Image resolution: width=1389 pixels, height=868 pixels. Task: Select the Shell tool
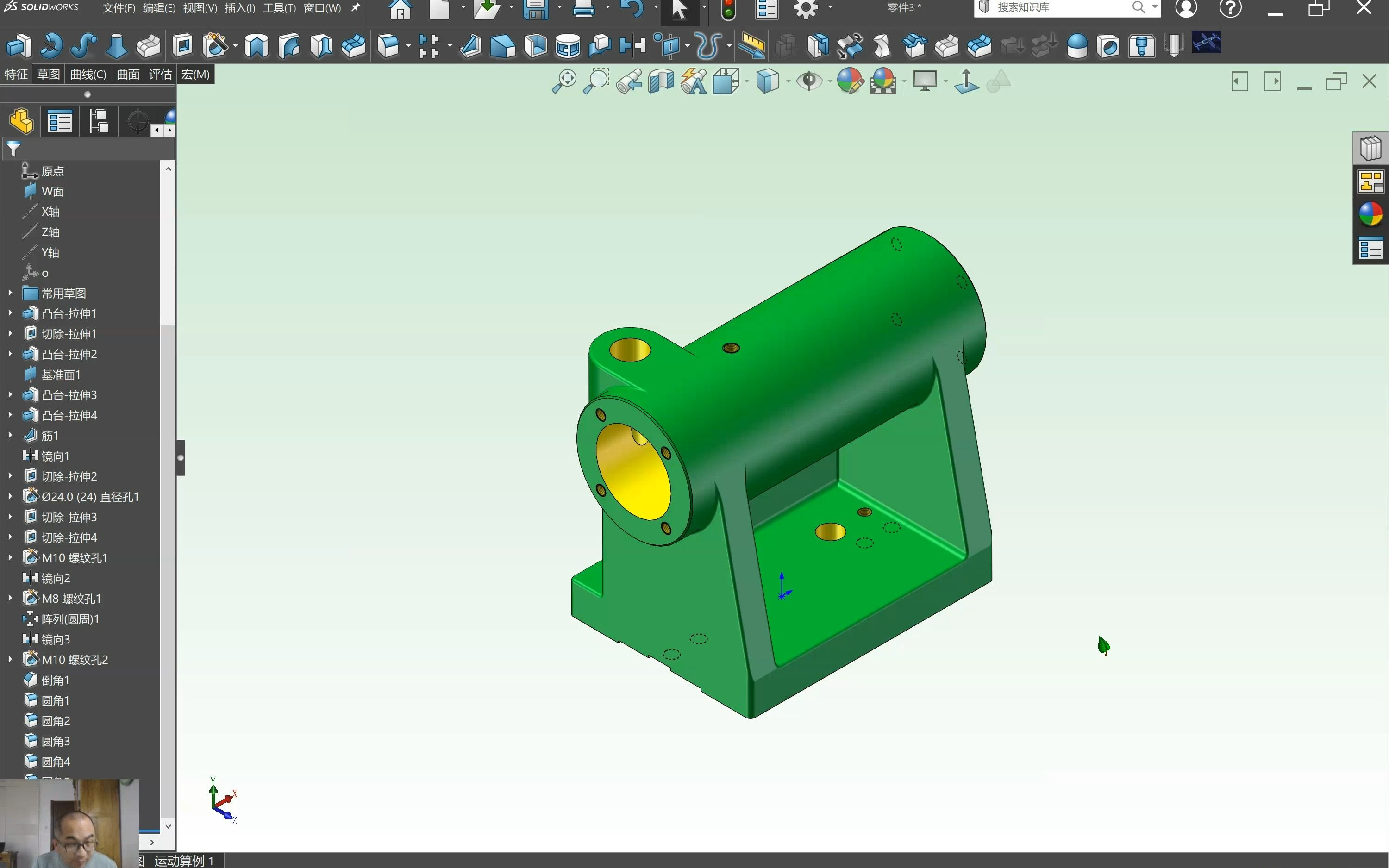pyautogui.click(x=536, y=46)
